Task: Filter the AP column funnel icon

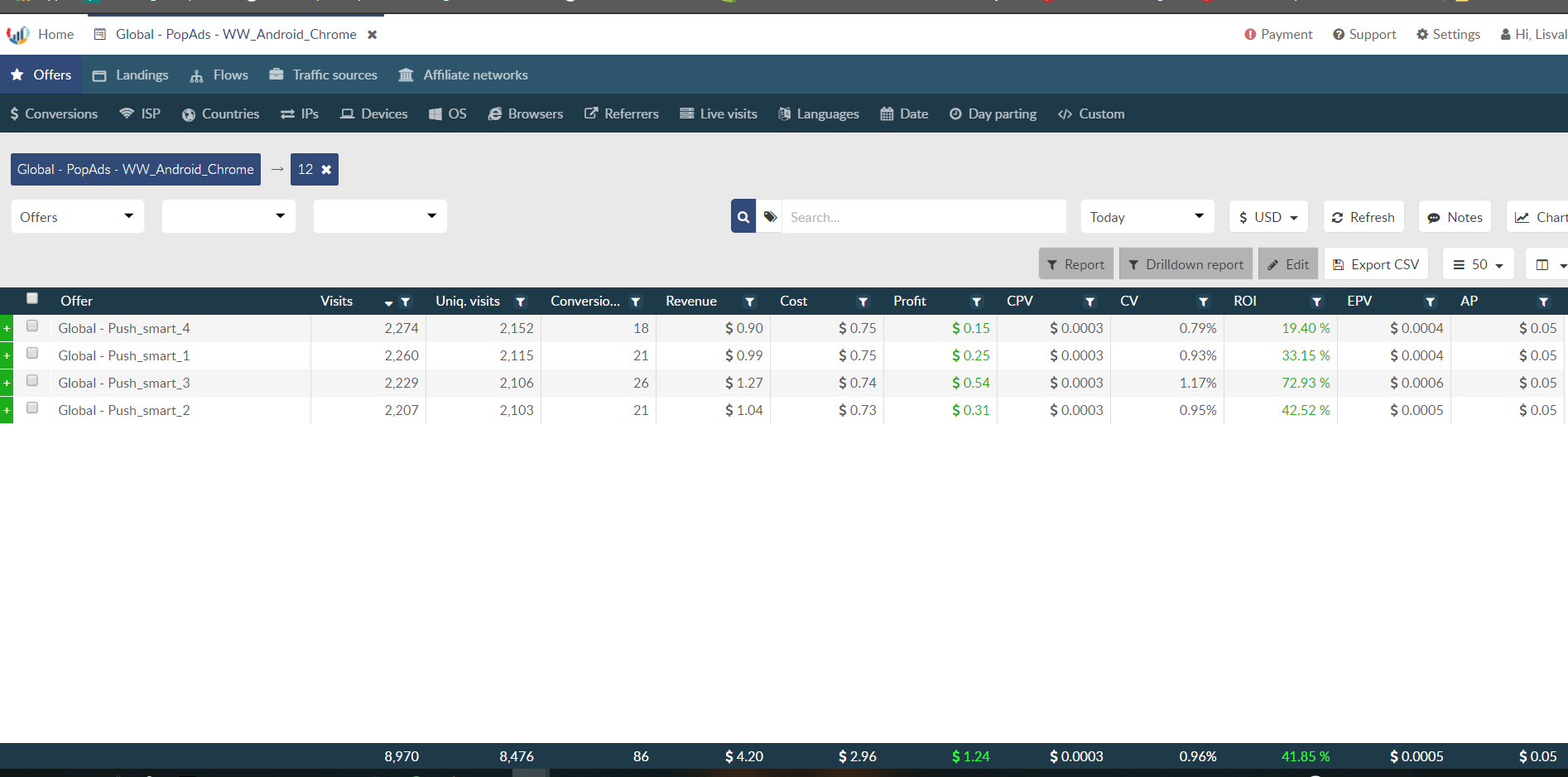Action: tap(1543, 302)
